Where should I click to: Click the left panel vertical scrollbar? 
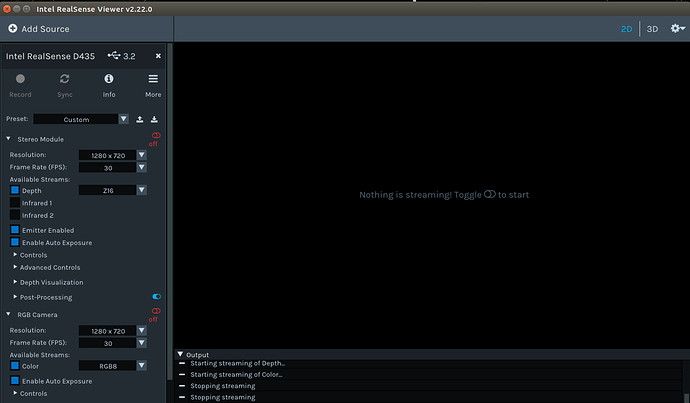(170, 211)
